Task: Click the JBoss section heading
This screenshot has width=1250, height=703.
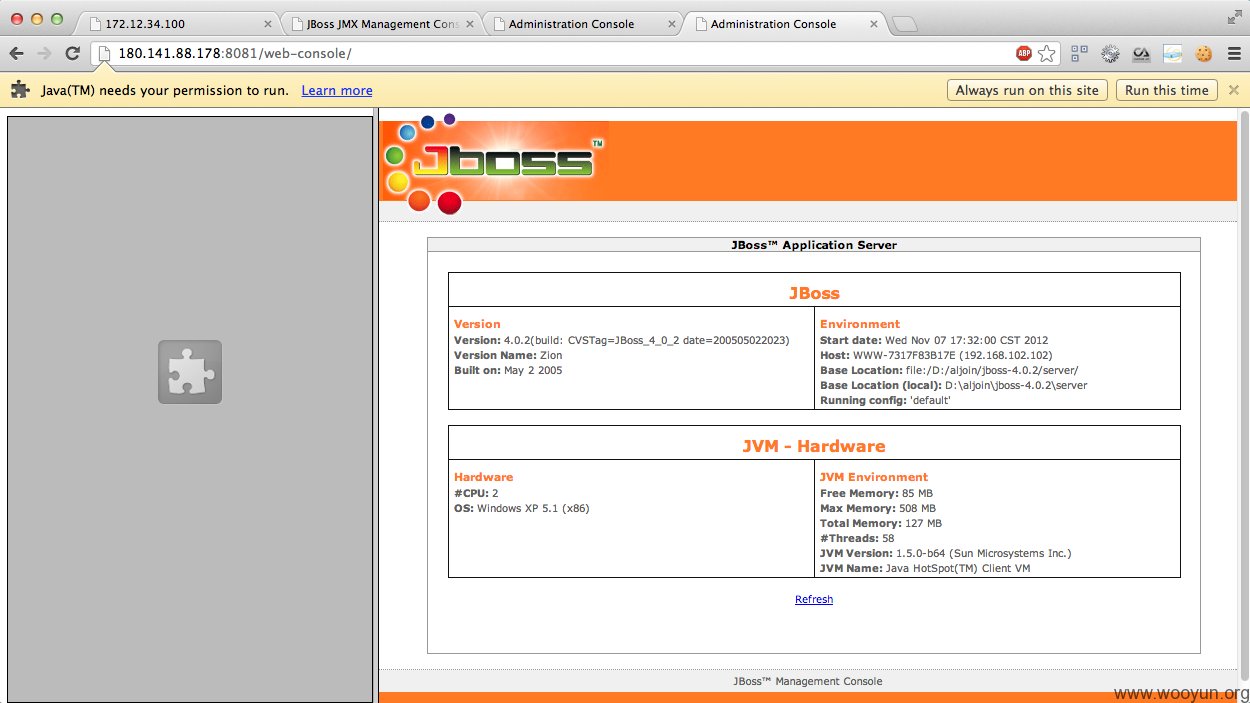Action: point(814,293)
